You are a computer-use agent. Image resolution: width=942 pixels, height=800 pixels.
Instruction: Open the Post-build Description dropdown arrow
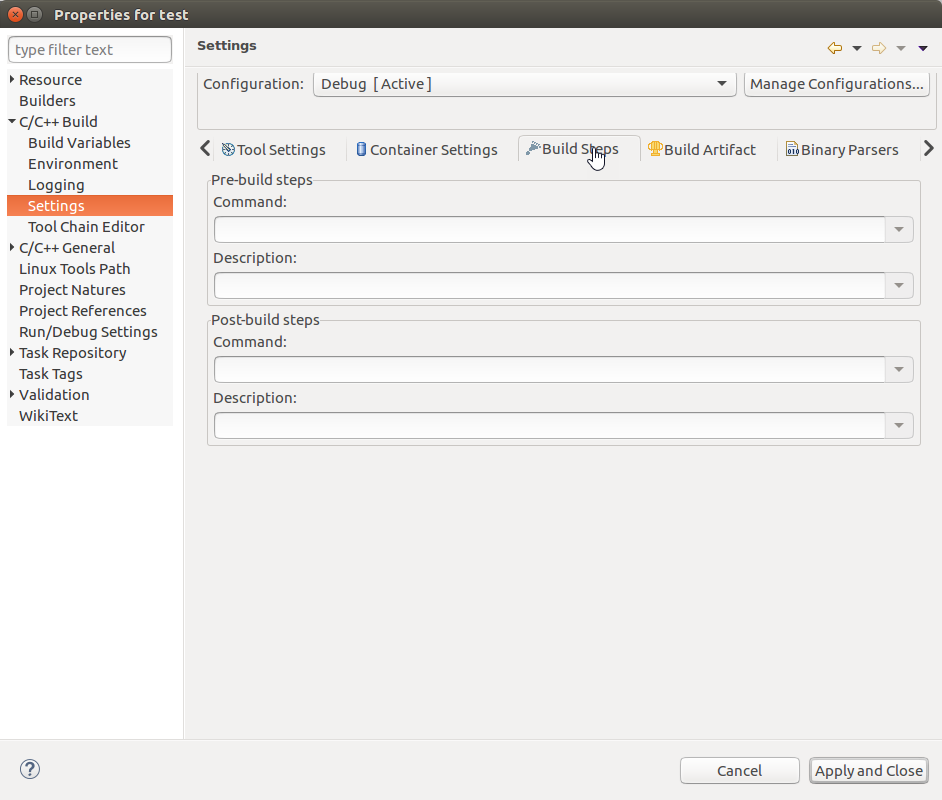tap(899, 425)
